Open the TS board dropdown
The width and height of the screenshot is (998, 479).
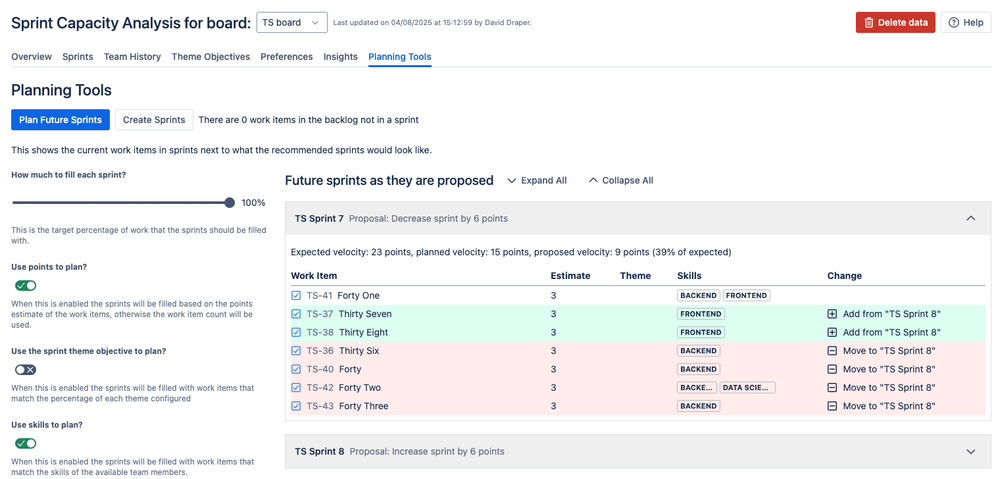coord(292,22)
